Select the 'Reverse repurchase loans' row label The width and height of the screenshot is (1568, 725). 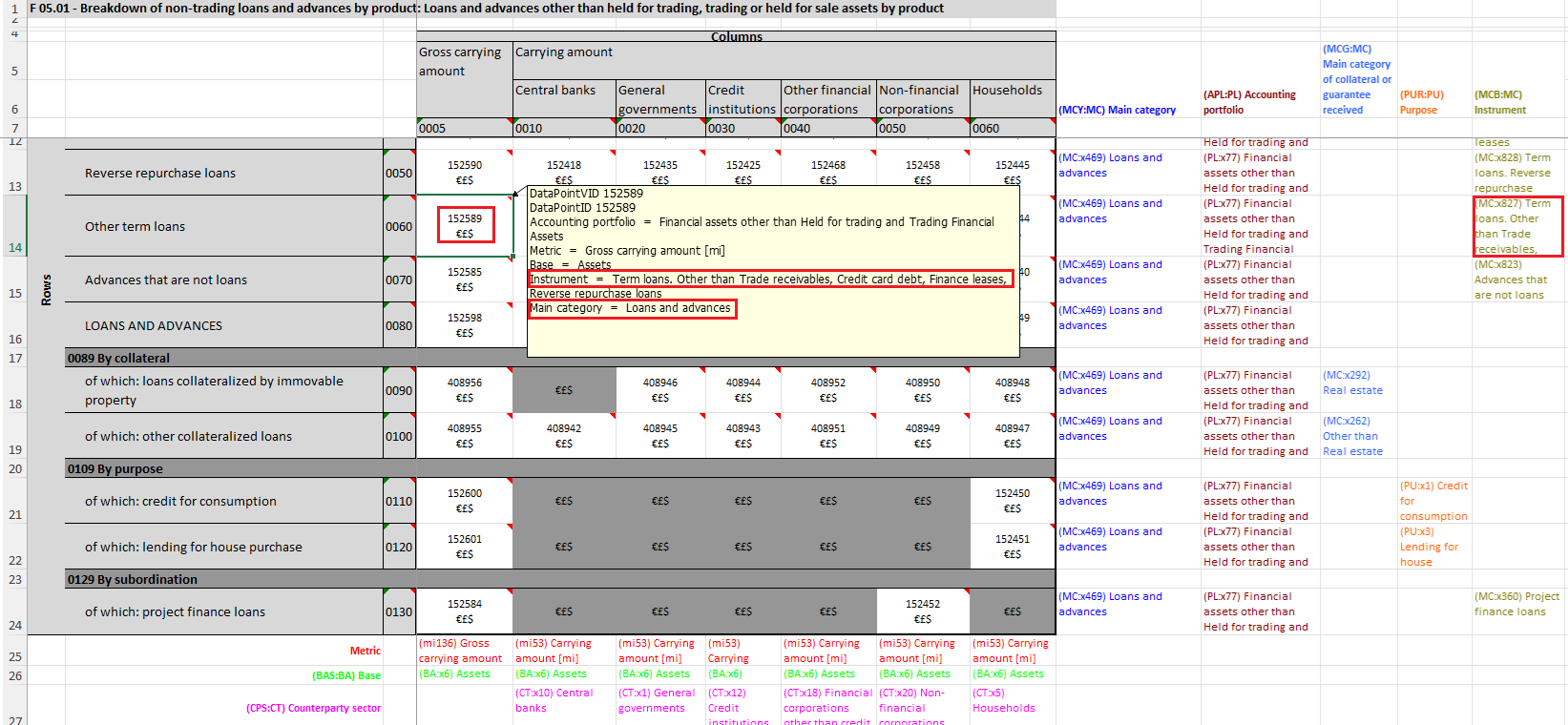[224, 173]
